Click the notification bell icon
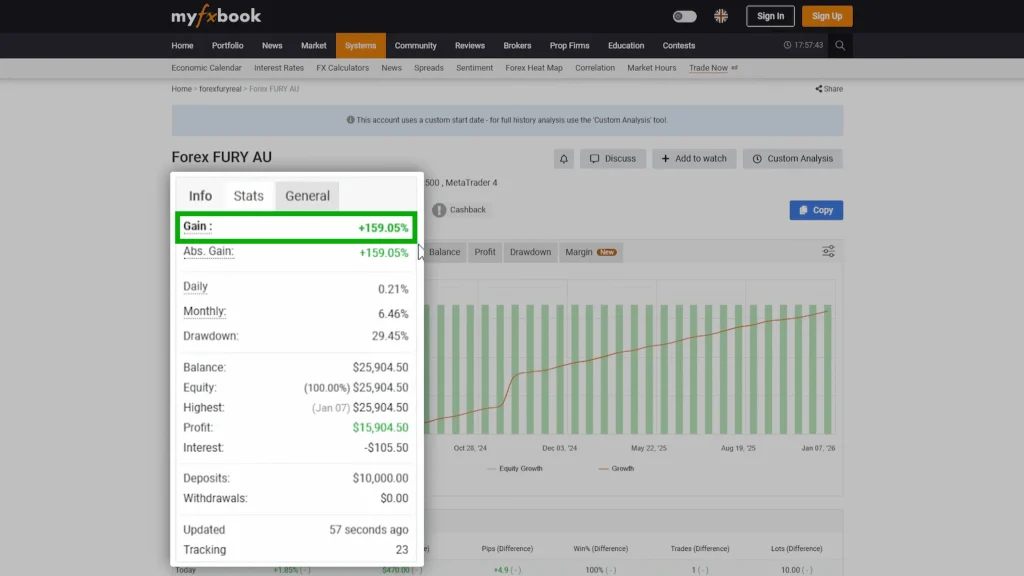The width and height of the screenshot is (1024, 576). tap(563, 159)
